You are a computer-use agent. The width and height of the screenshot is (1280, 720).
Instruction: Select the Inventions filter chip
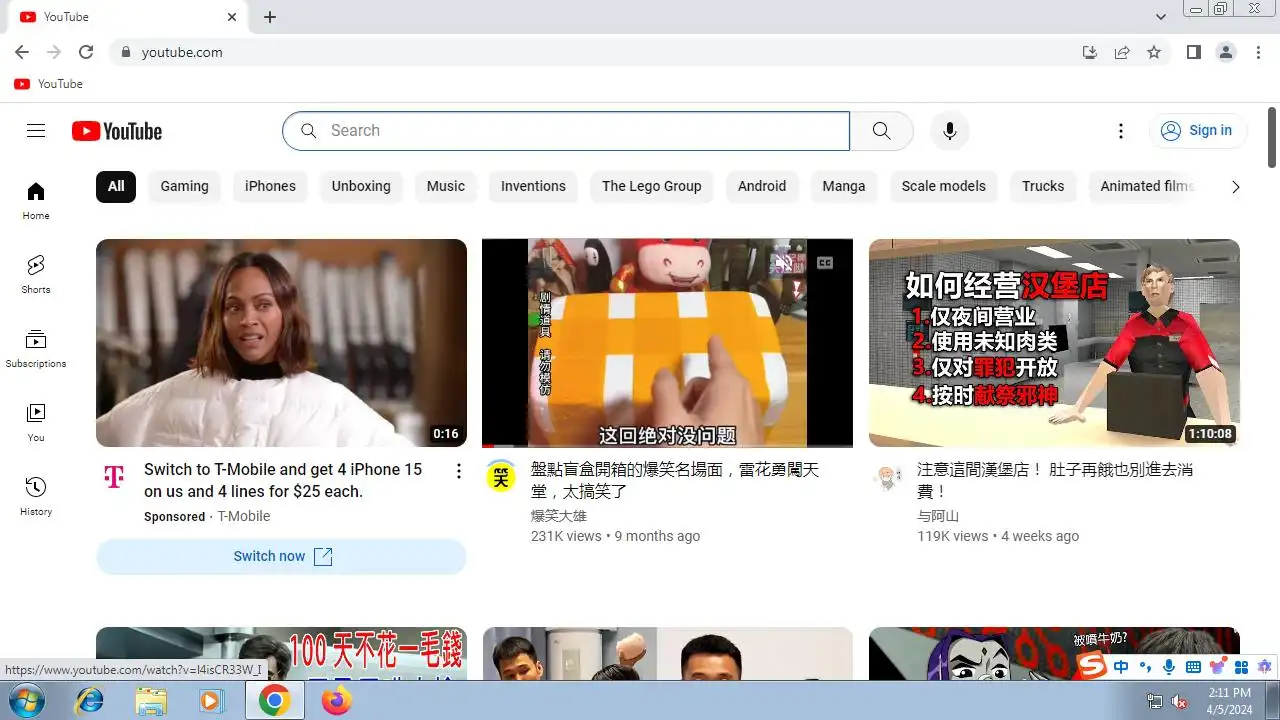click(x=533, y=186)
